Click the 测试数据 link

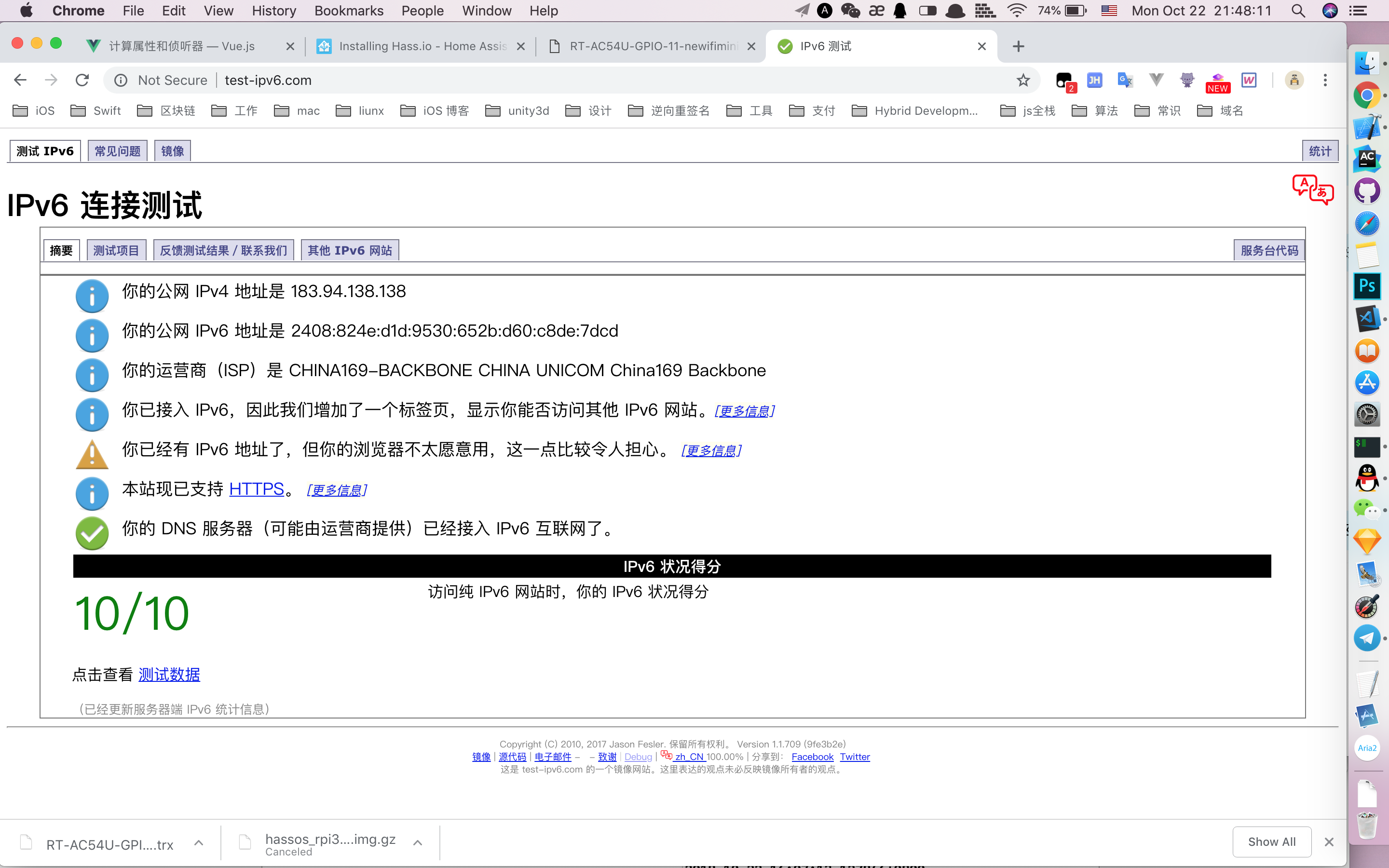[169, 675]
